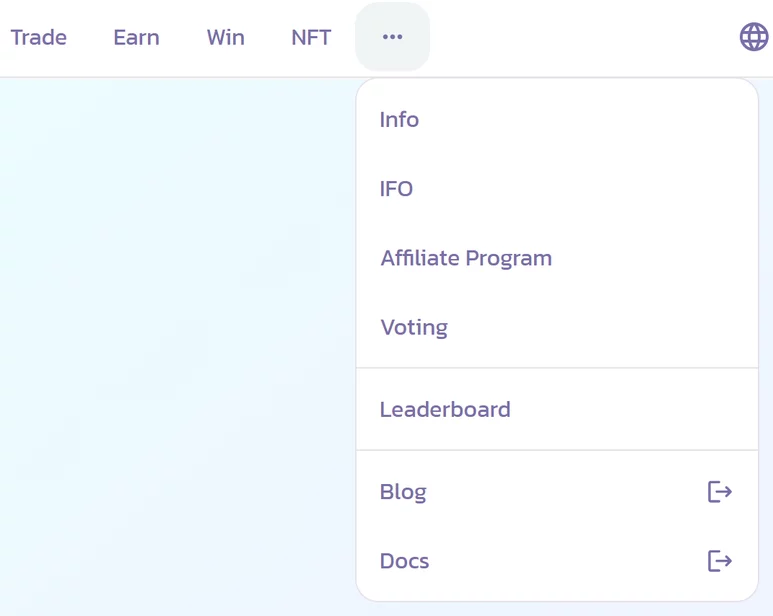Click the three-dot ellipsis icon in the navbar
773x616 pixels.
point(392,37)
